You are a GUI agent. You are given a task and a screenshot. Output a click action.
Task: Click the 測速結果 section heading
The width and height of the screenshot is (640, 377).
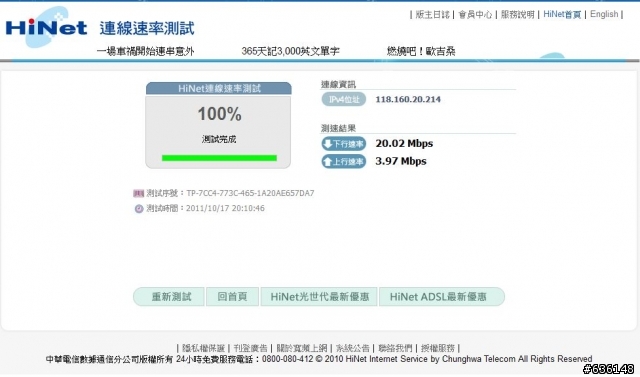pyautogui.click(x=338, y=128)
